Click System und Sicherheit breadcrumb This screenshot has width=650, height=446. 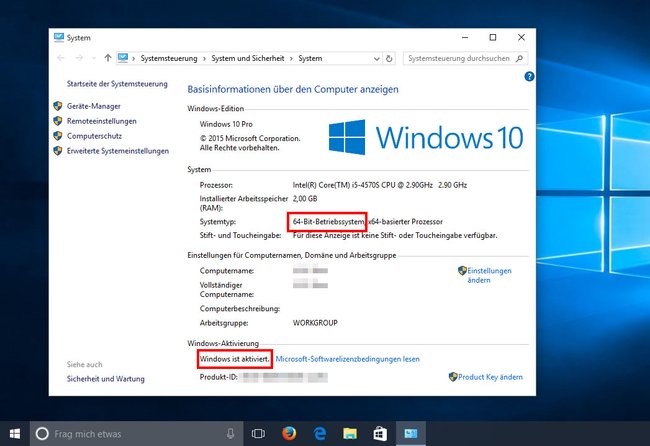click(x=248, y=58)
